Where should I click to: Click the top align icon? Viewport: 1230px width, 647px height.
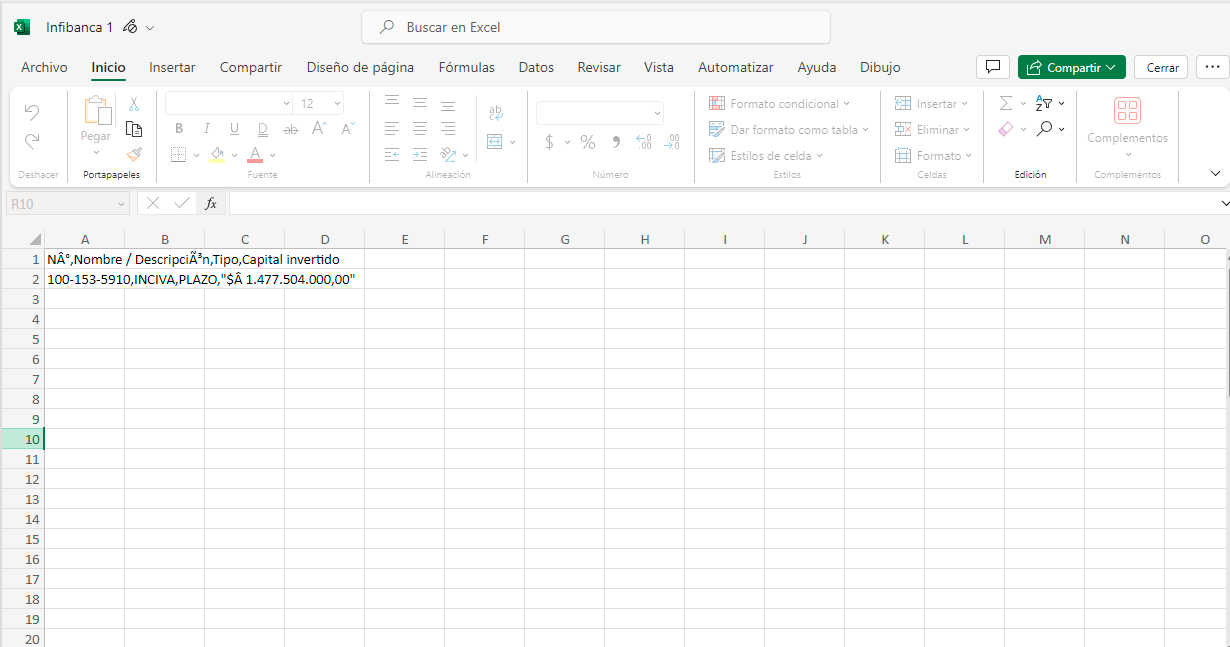click(x=392, y=103)
